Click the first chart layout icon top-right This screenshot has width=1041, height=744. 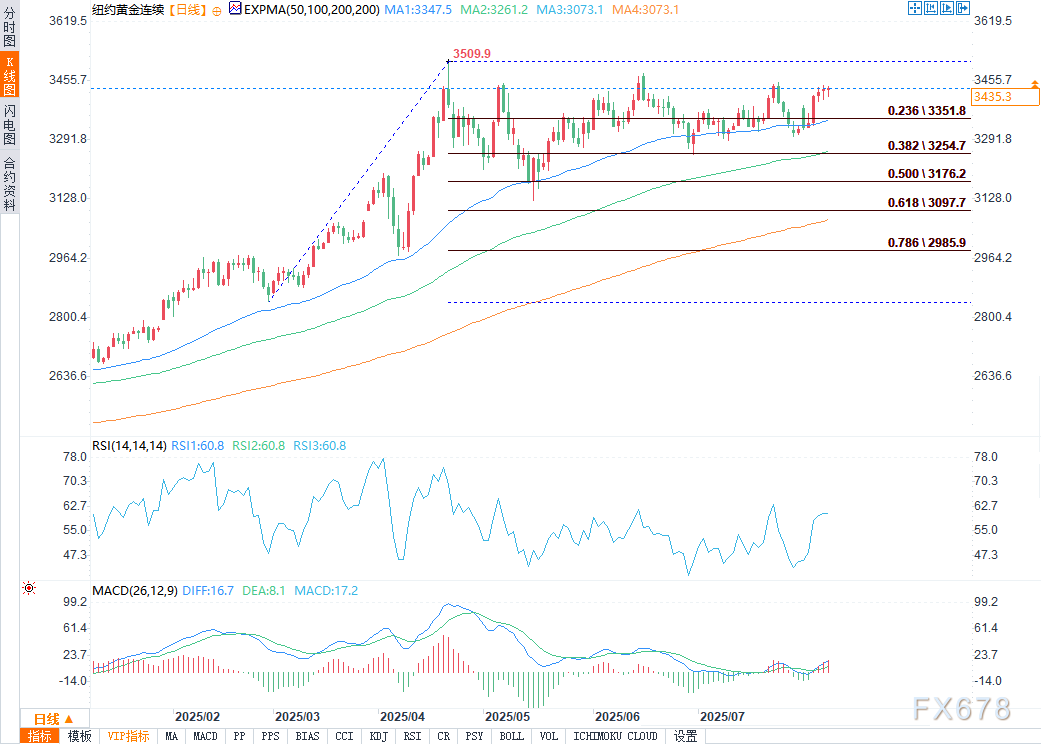tap(914, 8)
